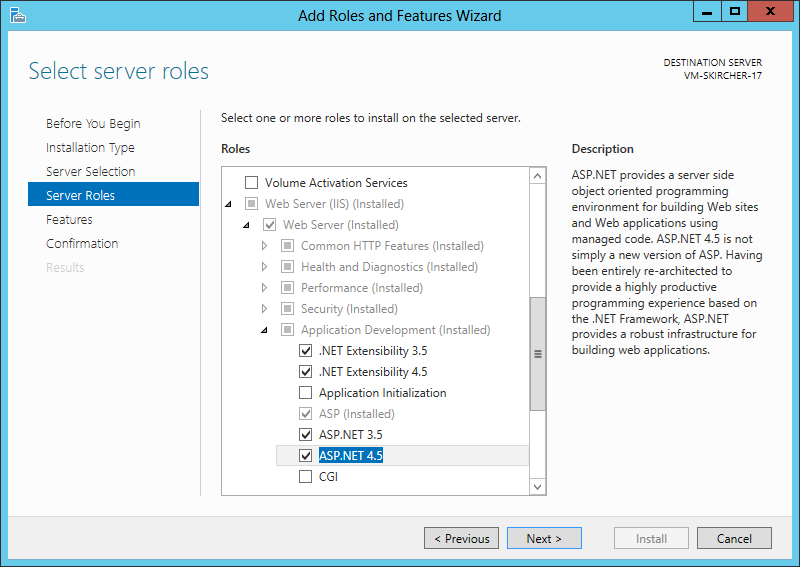Expand Health and Diagnostics node
The image size is (800, 567).
click(264, 267)
